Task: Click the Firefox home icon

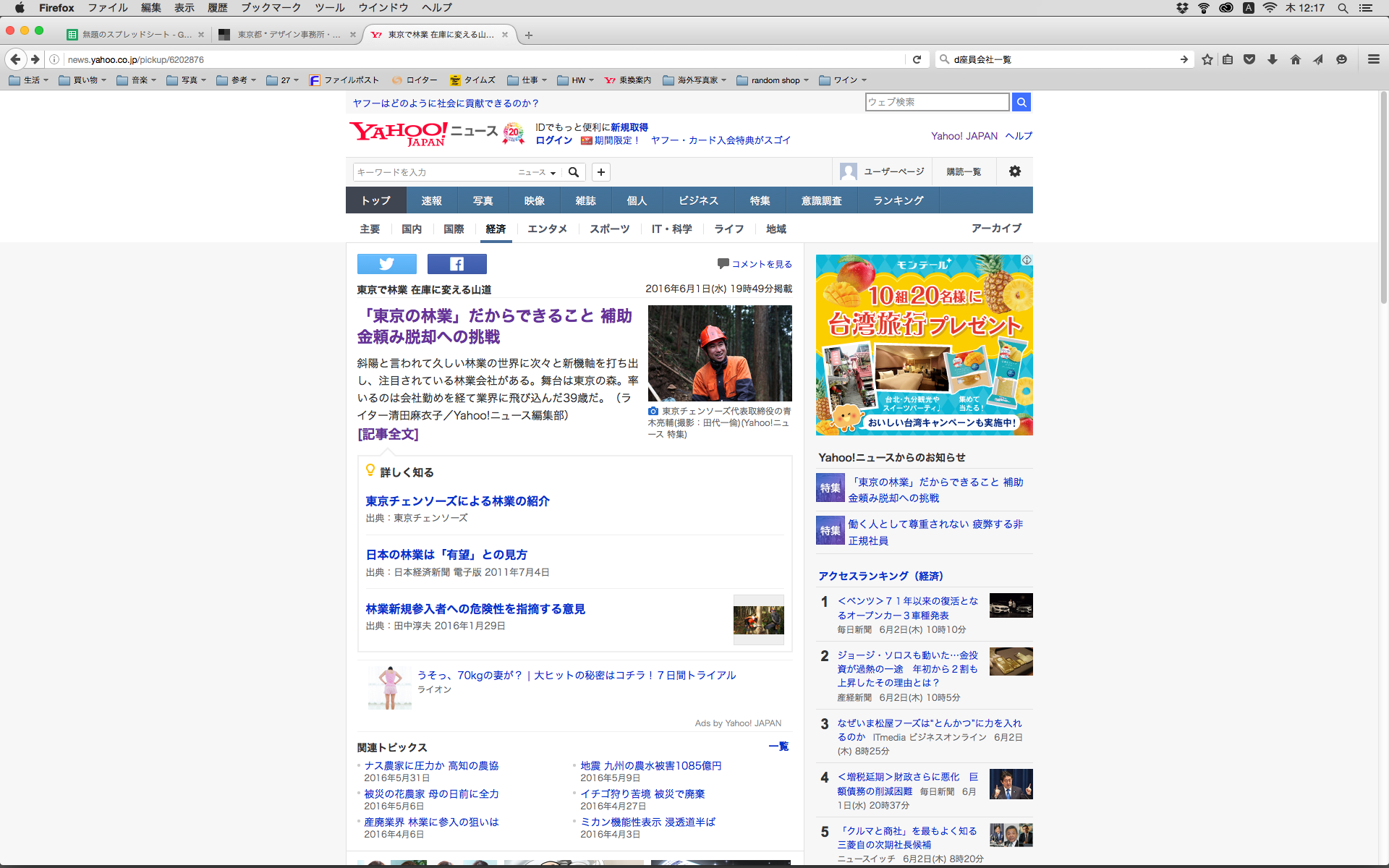Action: pos(1295,59)
